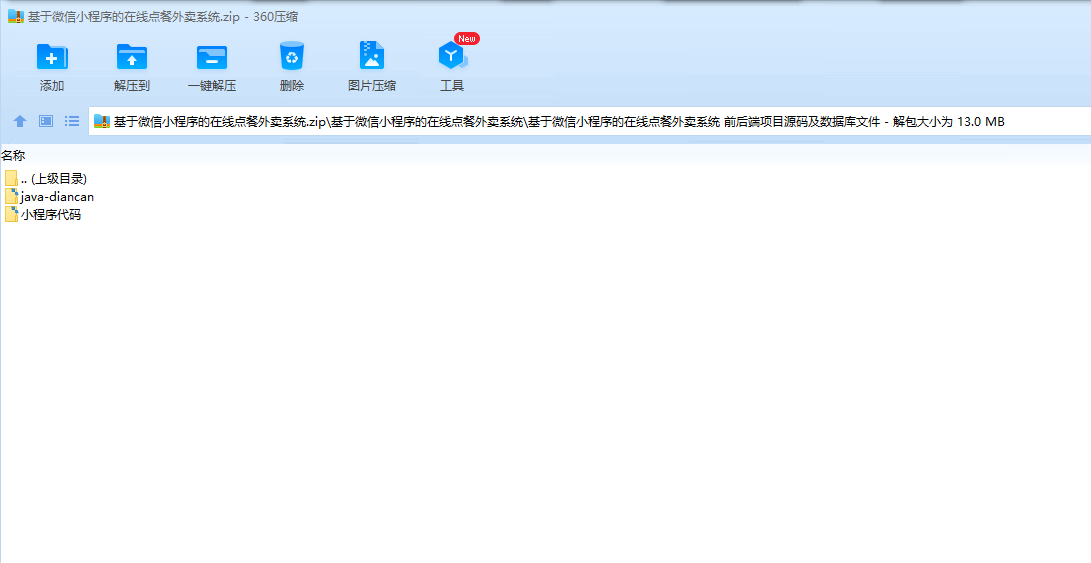Select the java-diancan folder
The width and height of the screenshot is (1091, 563).
[49, 197]
